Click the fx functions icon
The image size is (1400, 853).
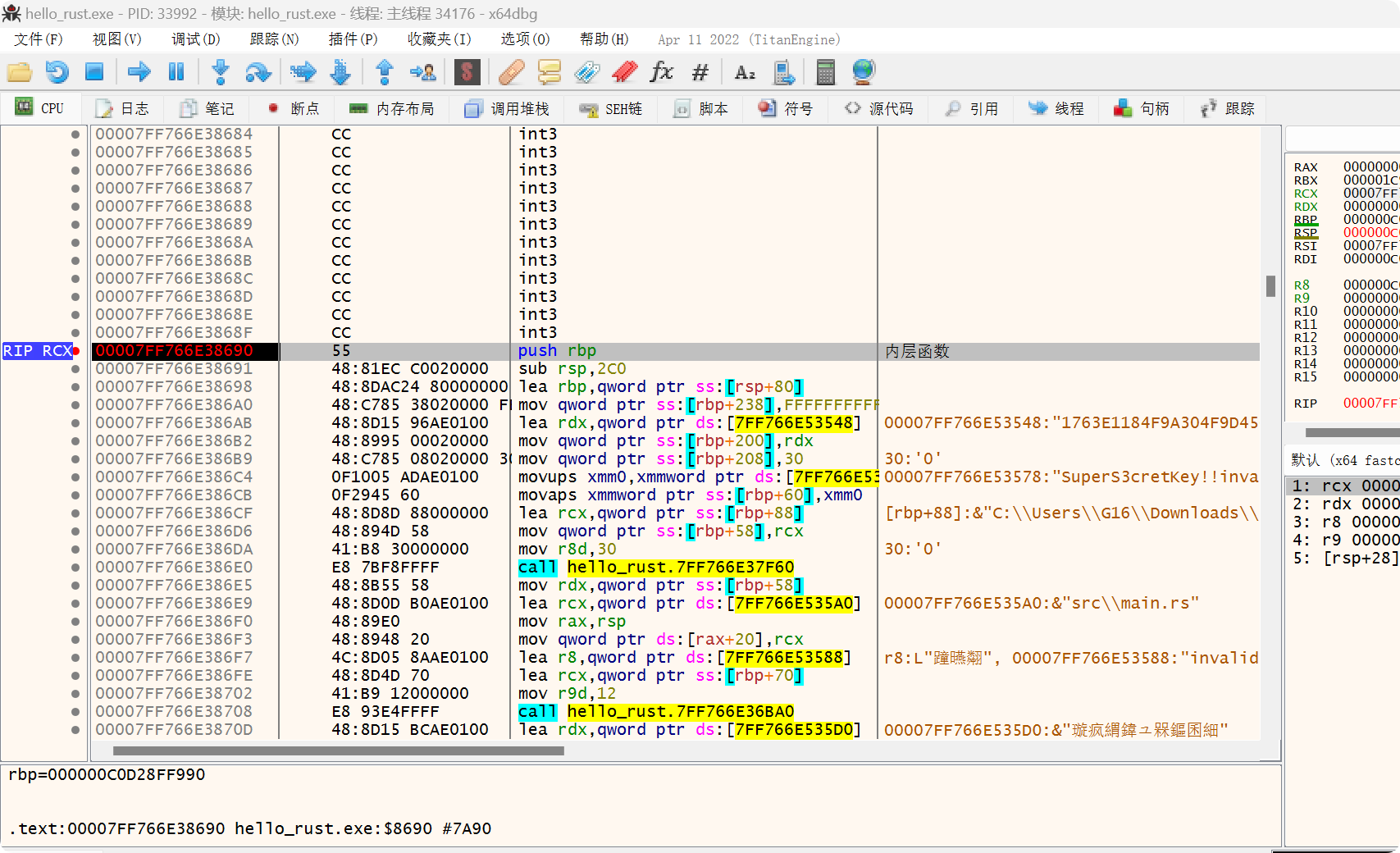(x=661, y=72)
